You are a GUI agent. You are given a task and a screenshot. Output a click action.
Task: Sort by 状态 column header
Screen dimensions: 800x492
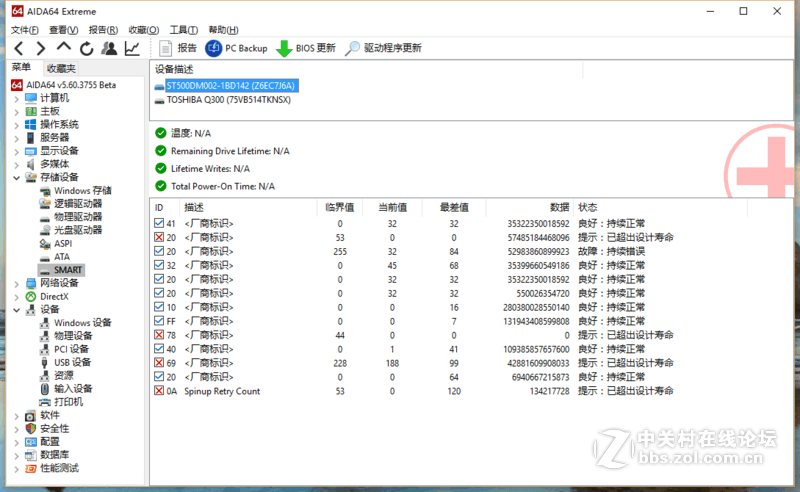[661, 207]
